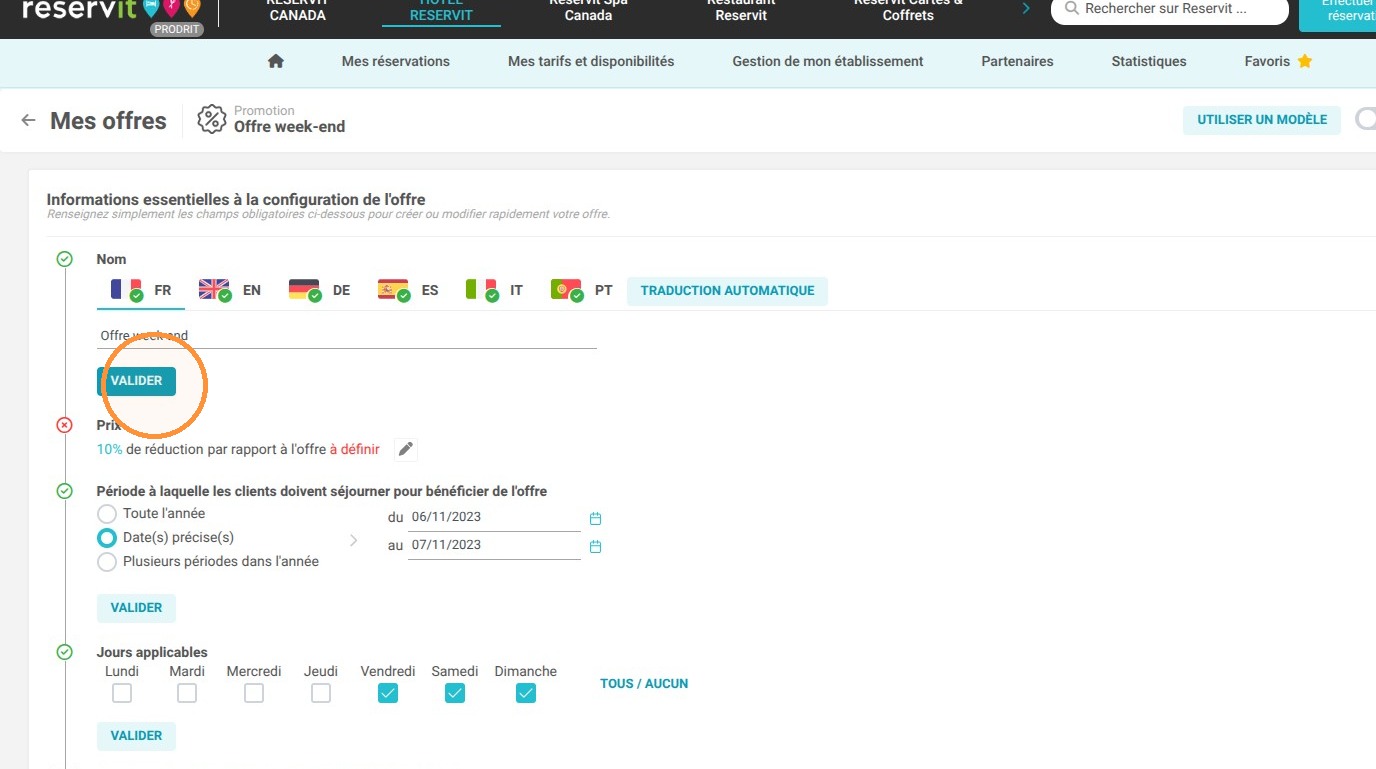Uncheck the Vendredi checkbox
The height and width of the screenshot is (769, 1376).
(388, 693)
